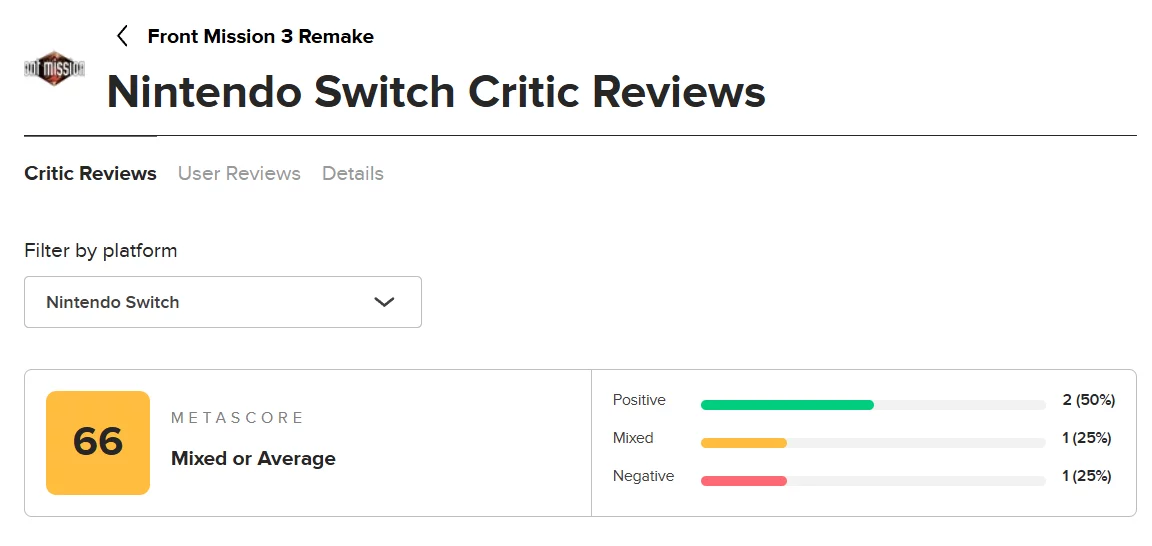The width and height of the screenshot is (1152, 546).
Task: Click the Mixed 1 (25%) count
Action: pos(1088,438)
